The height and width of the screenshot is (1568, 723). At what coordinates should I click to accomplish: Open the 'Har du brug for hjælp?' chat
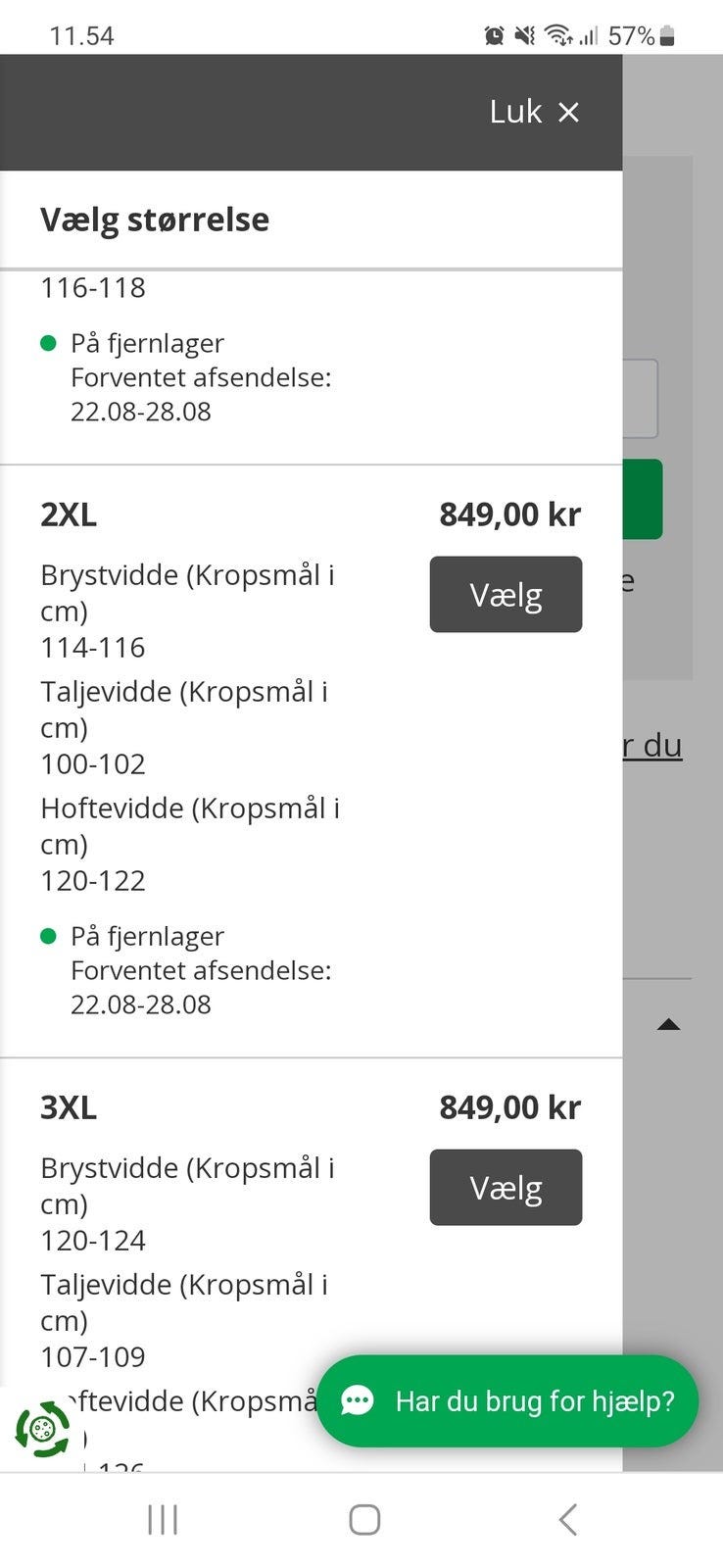(x=534, y=1401)
